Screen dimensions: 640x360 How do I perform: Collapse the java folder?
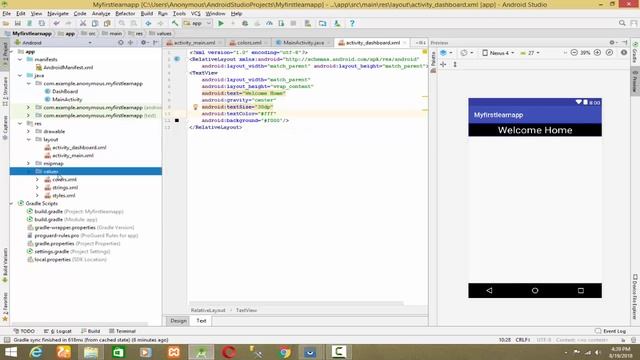[x=20, y=76]
